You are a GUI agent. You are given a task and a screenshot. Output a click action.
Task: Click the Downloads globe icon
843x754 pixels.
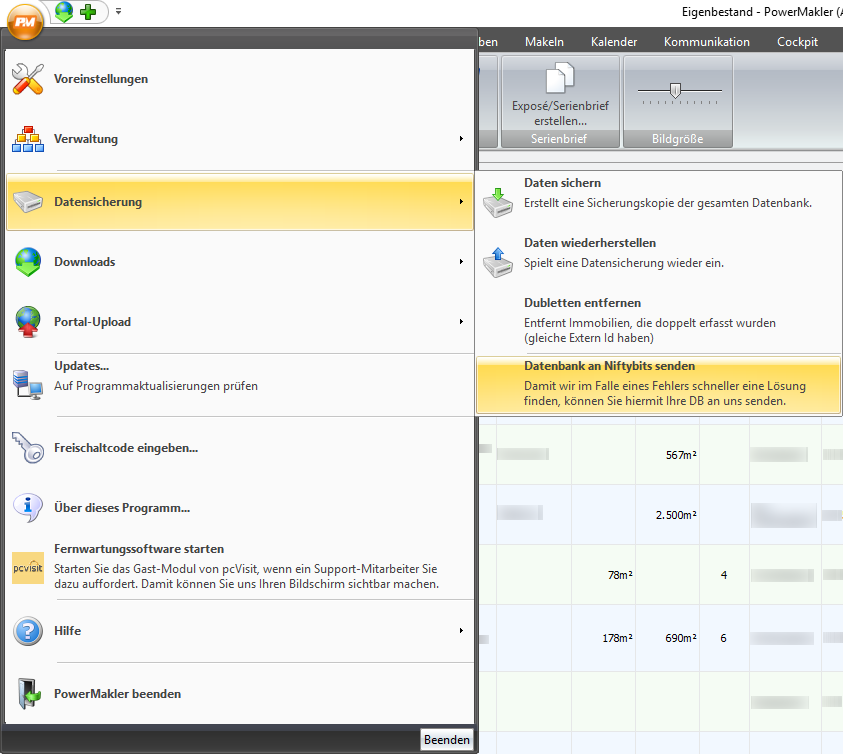point(28,262)
